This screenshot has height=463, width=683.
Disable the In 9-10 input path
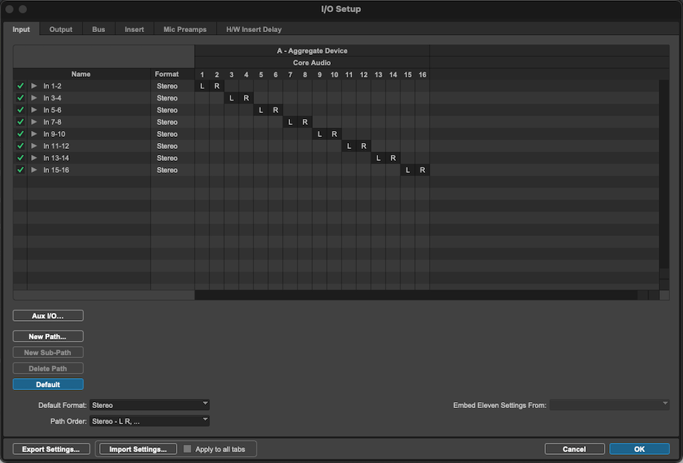(20, 134)
